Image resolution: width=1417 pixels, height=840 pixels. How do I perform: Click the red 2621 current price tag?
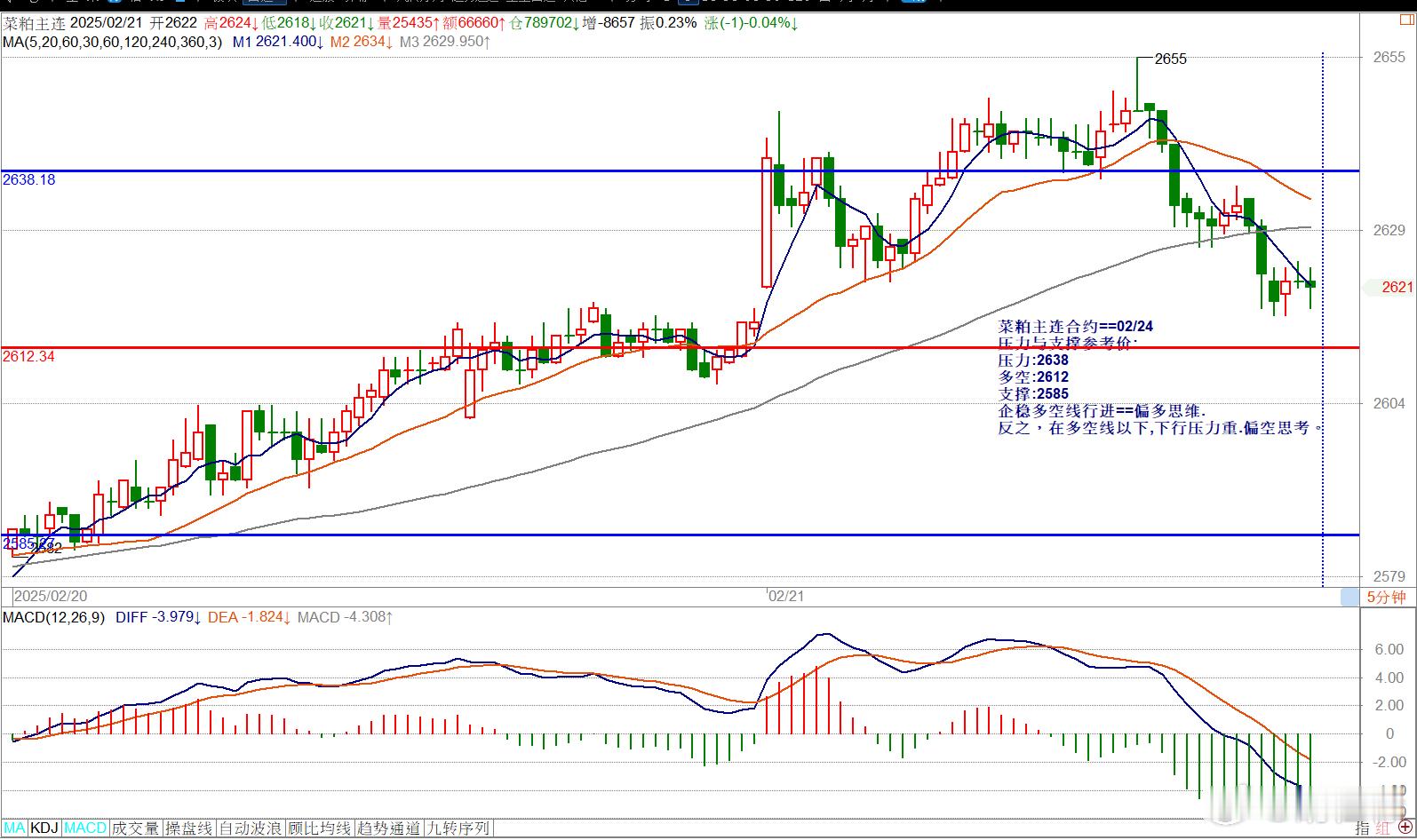tap(1397, 287)
